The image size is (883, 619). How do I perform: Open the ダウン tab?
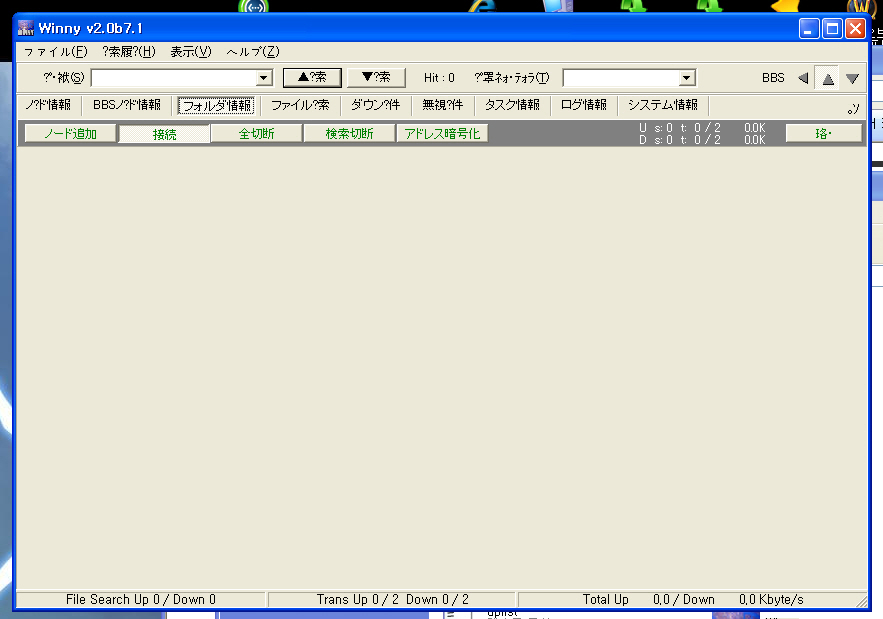[375, 105]
